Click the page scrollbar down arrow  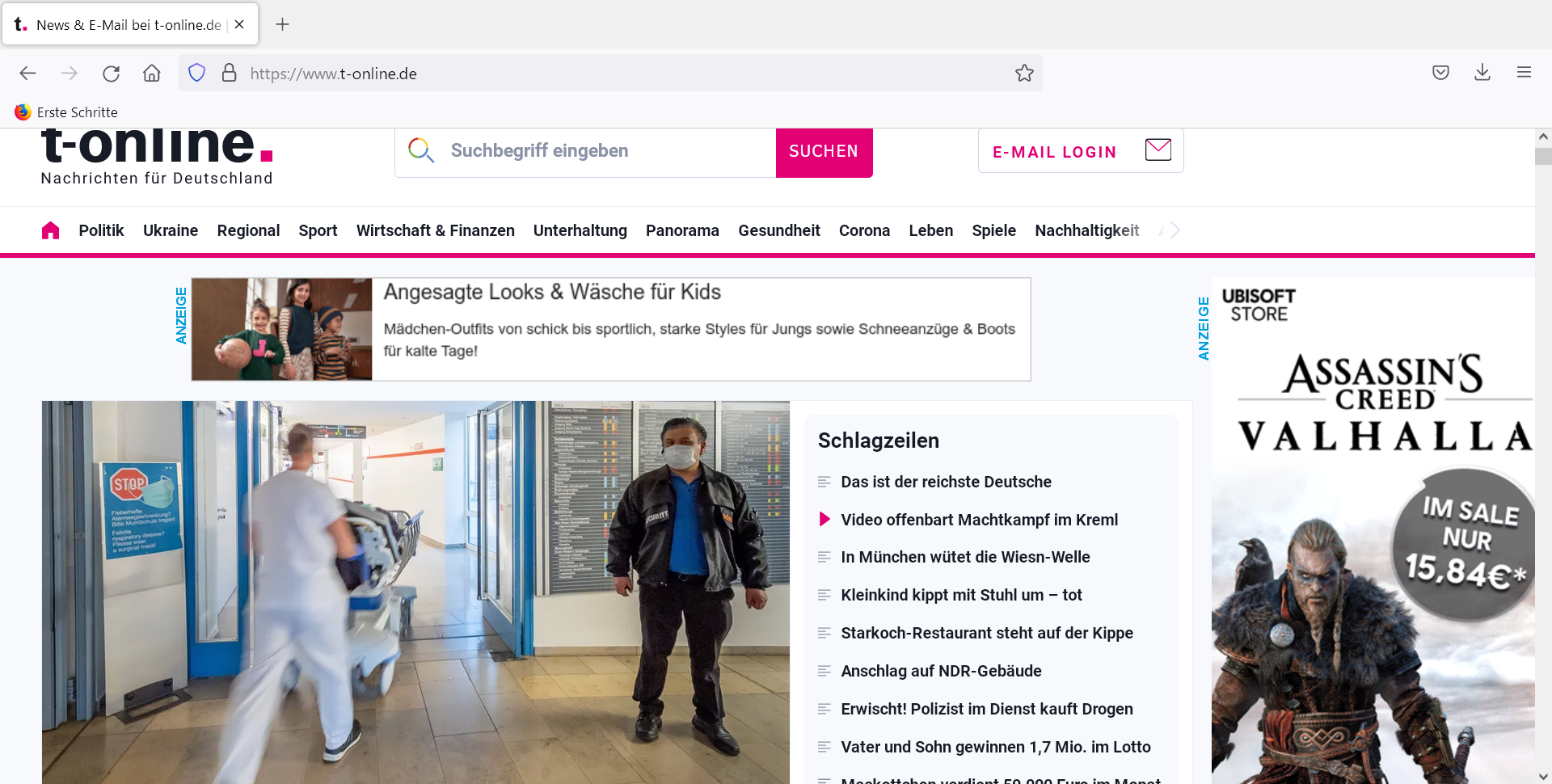[1543, 777]
